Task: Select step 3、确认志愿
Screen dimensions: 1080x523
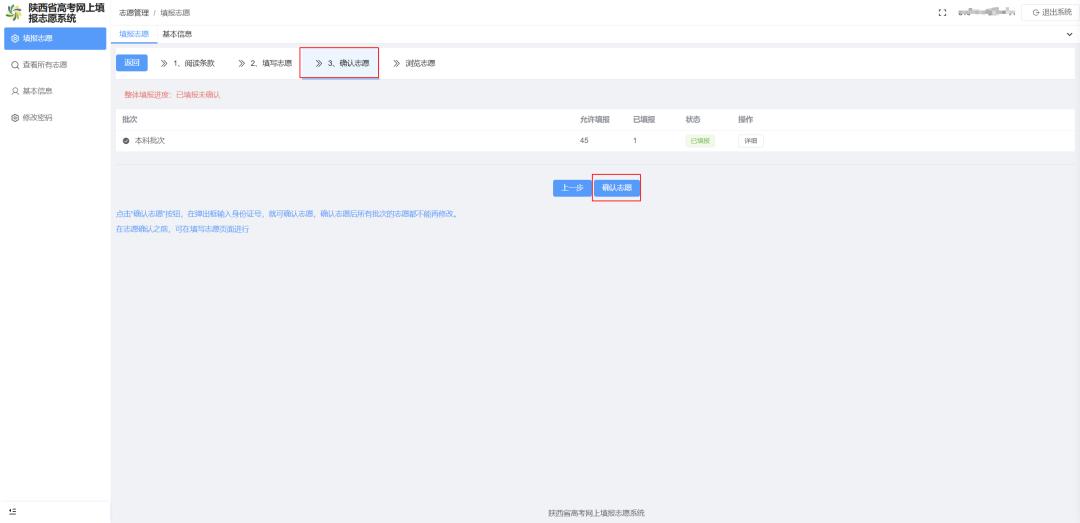Action: (x=342, y=63)
